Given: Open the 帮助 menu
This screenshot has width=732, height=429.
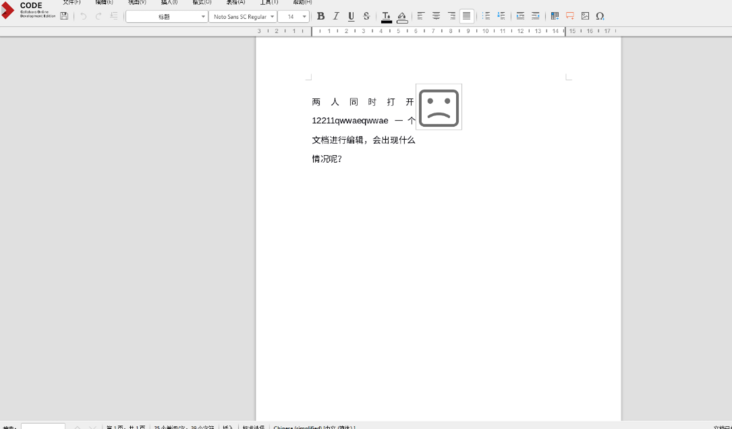Looking at the screenshot, I should [303, 2].
